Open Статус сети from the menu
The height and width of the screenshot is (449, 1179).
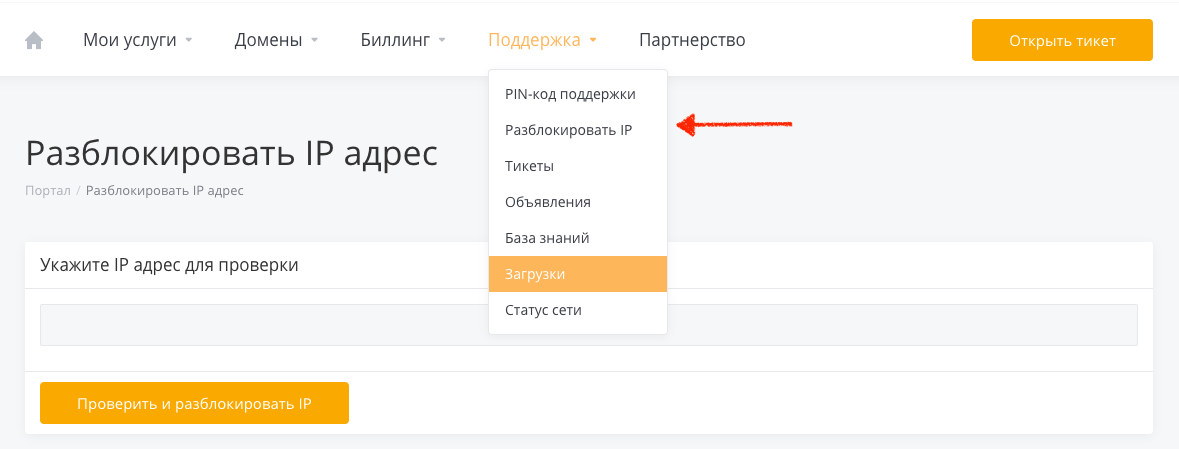pyautogui.click(x=543, y=310)
